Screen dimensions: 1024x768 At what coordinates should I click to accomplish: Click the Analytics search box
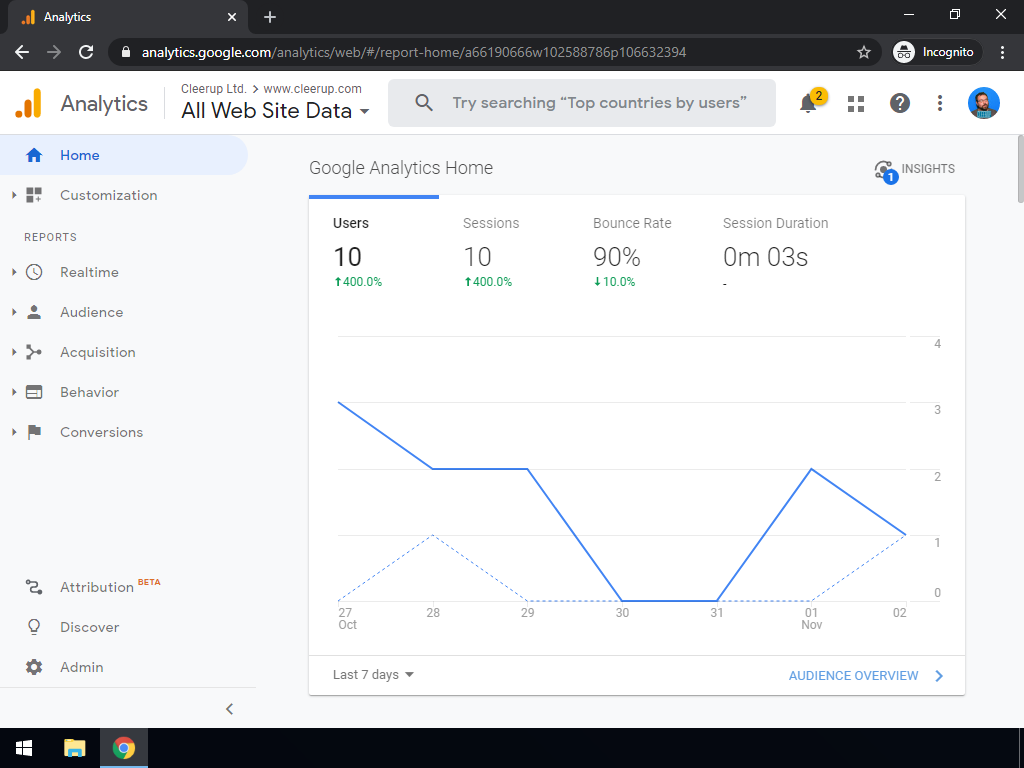point(598,103)
